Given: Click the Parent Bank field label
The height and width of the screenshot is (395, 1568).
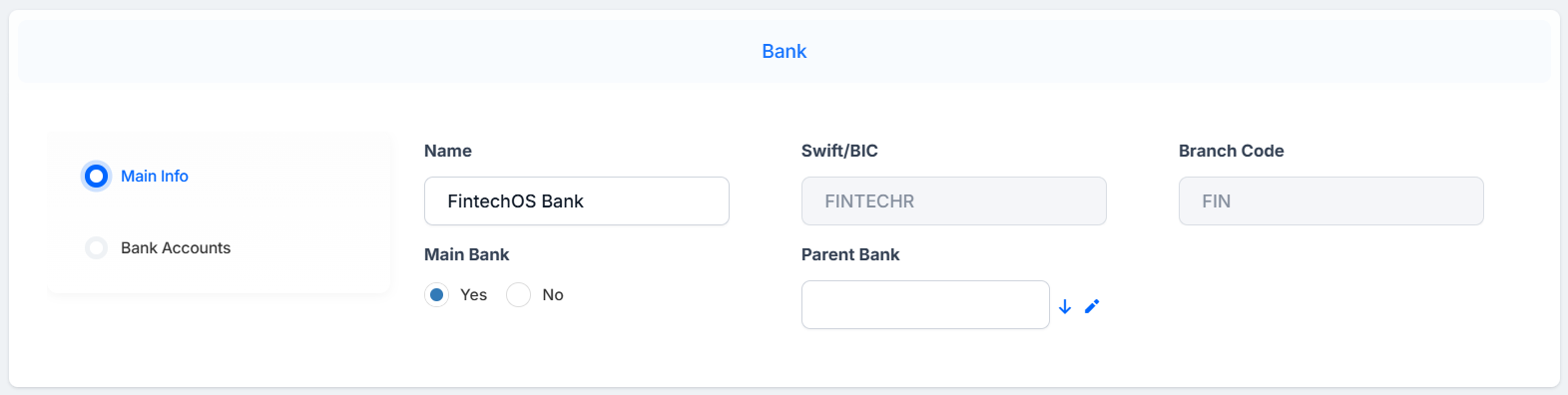Looking at the screenshot, I should click(x=850, y=254).
